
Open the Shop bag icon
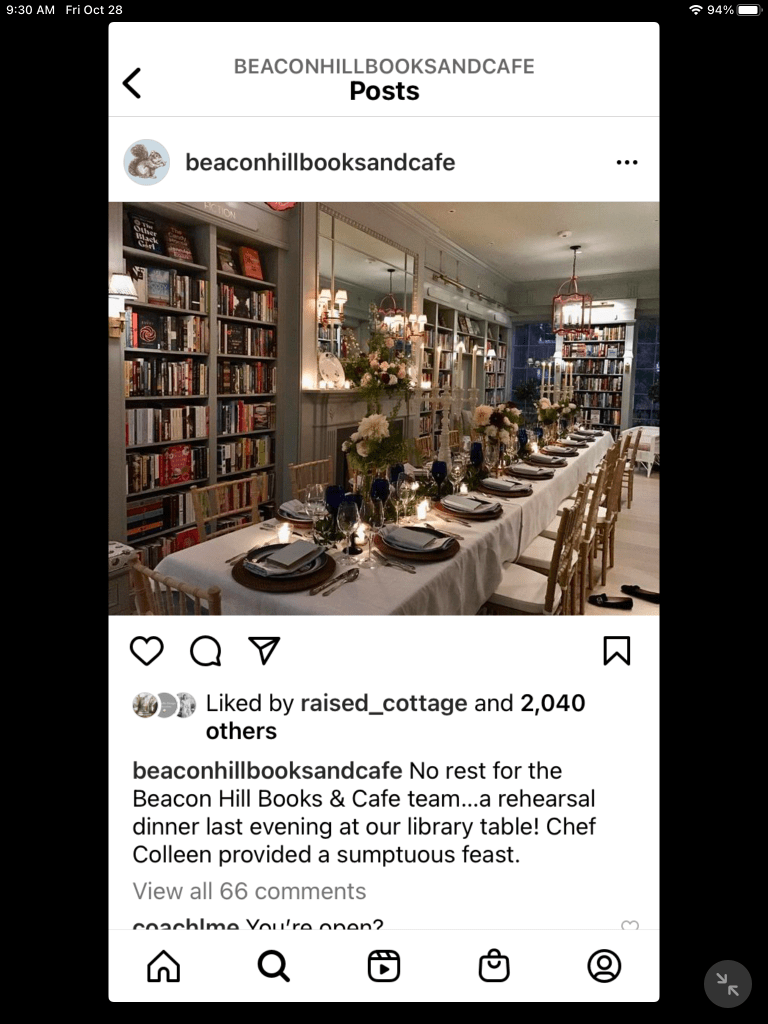coord(494,966)
